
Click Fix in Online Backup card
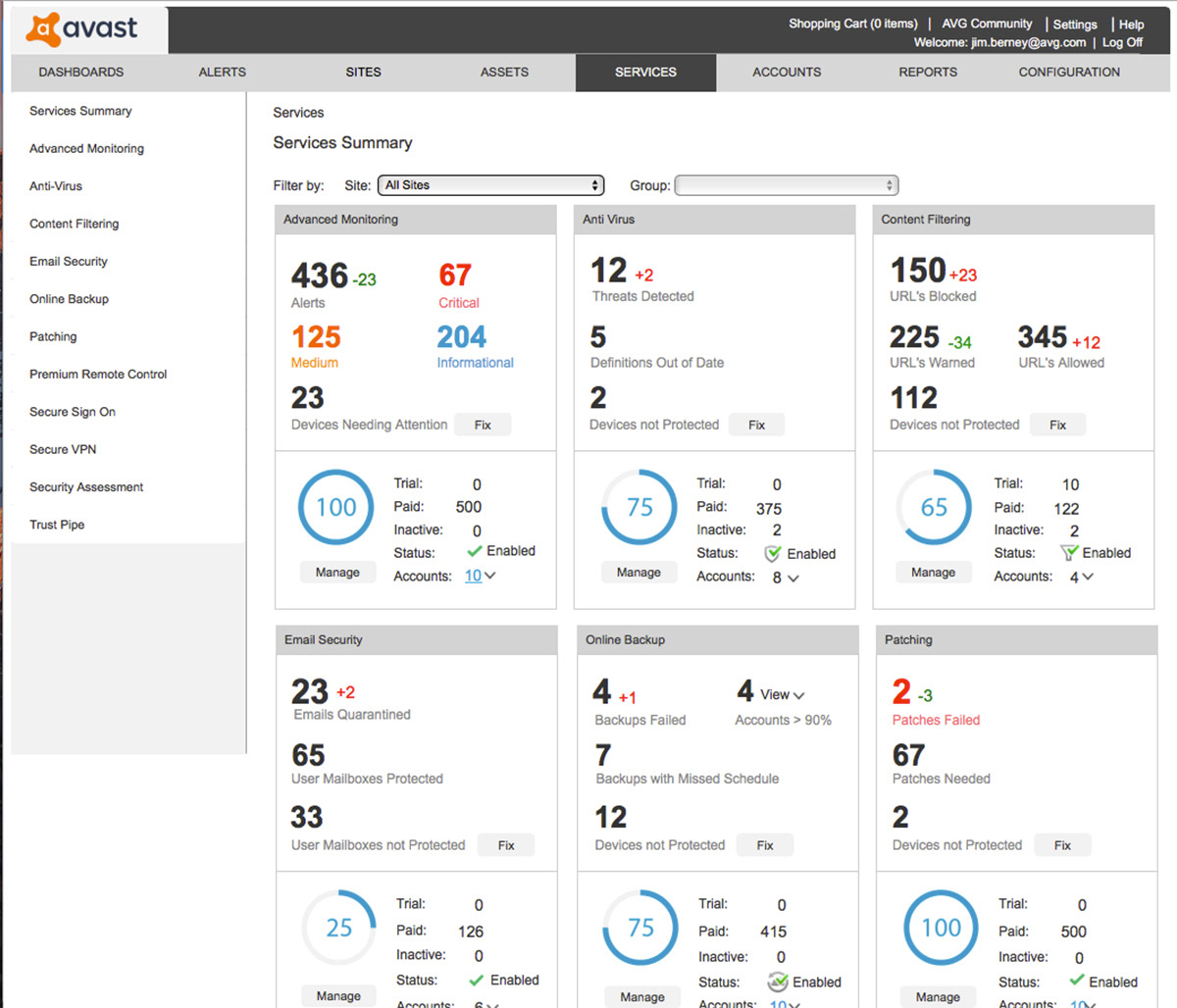[x=765, y=845]
